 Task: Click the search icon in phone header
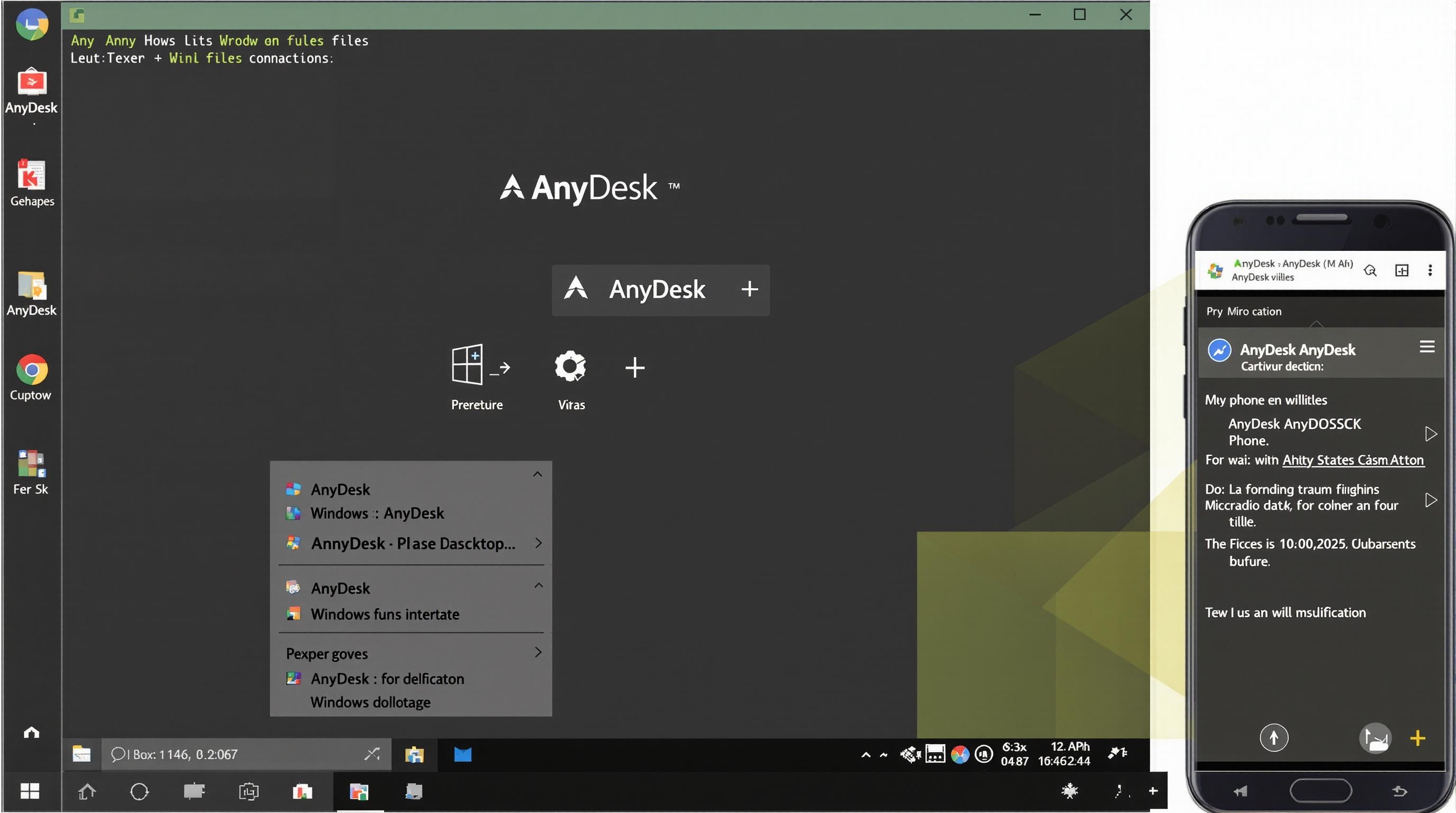pos(1370,271)
